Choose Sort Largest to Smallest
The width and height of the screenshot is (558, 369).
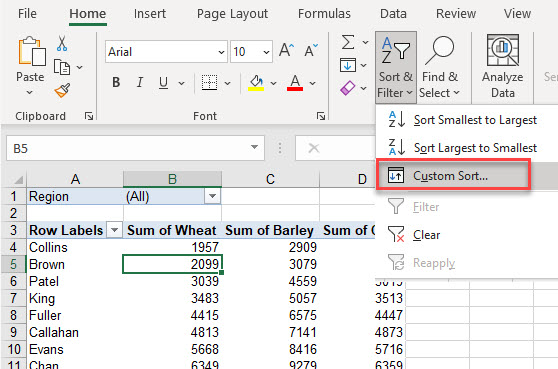(466, 148)
